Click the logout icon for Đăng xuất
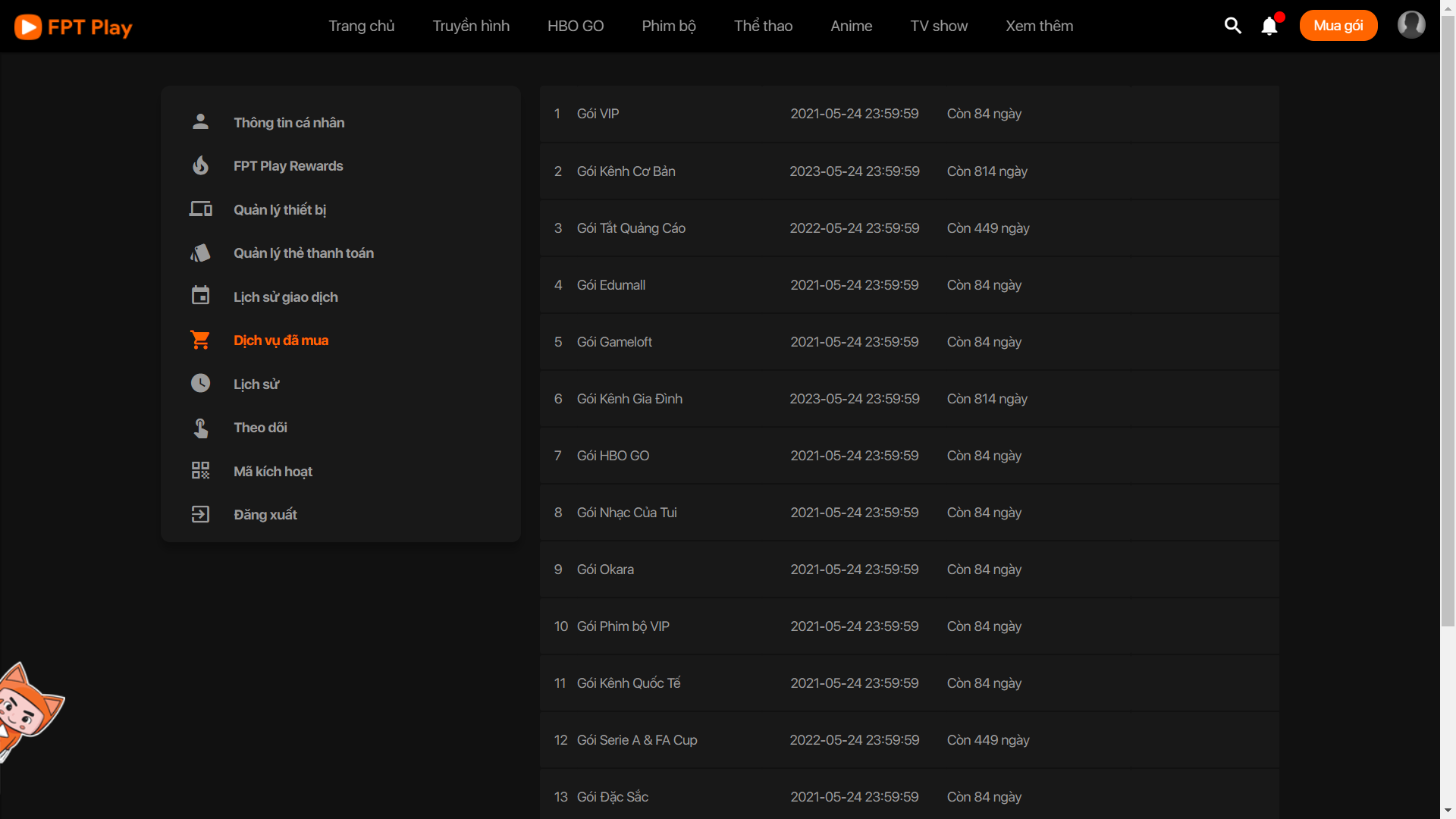This screenshot has height=819, width=1456. coord(200,515)
